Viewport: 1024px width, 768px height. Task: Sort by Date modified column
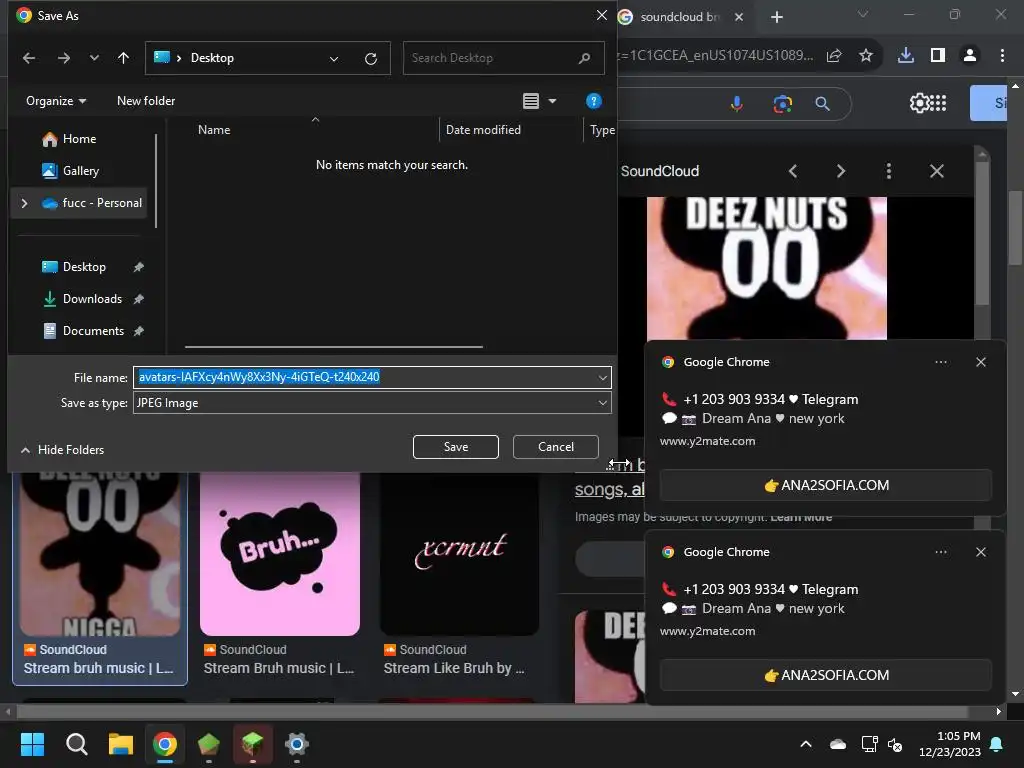coord(483,130)
